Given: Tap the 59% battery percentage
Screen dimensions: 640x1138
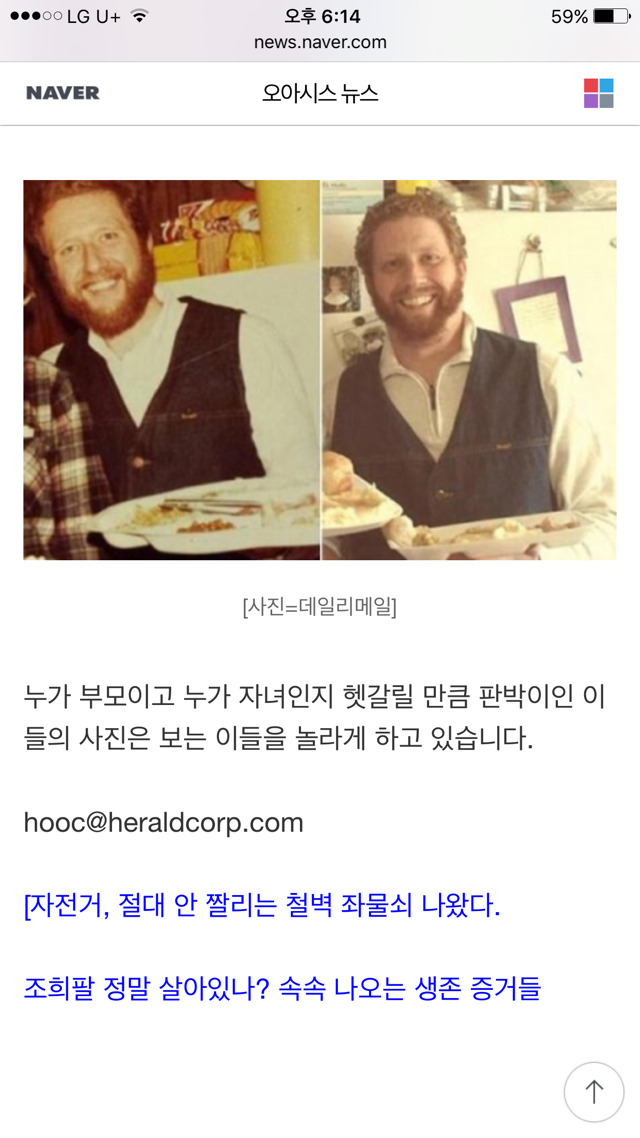Looking at the screenshot, I should [x=569, y=16].
